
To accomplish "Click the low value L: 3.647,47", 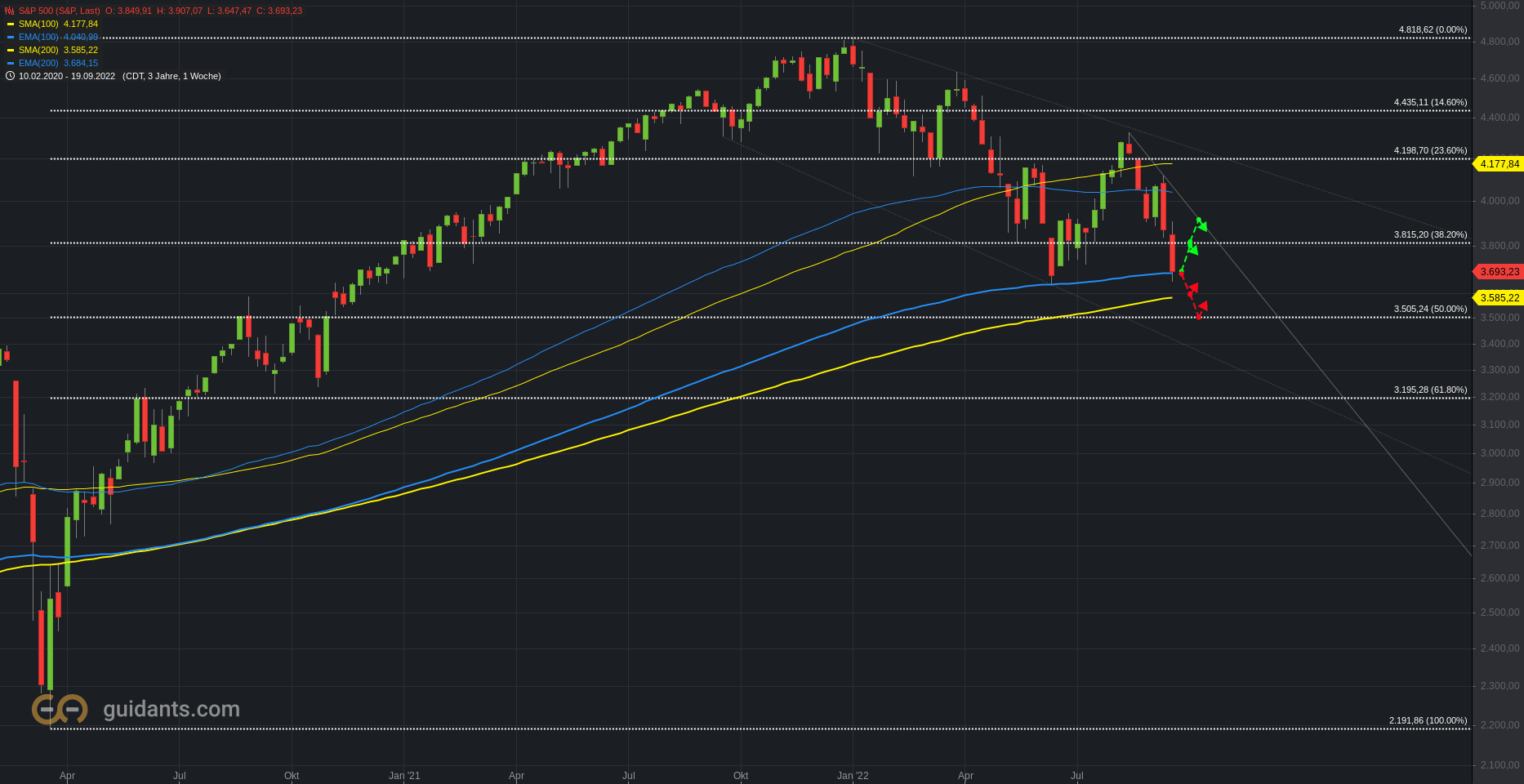I will tap(229, 11).
